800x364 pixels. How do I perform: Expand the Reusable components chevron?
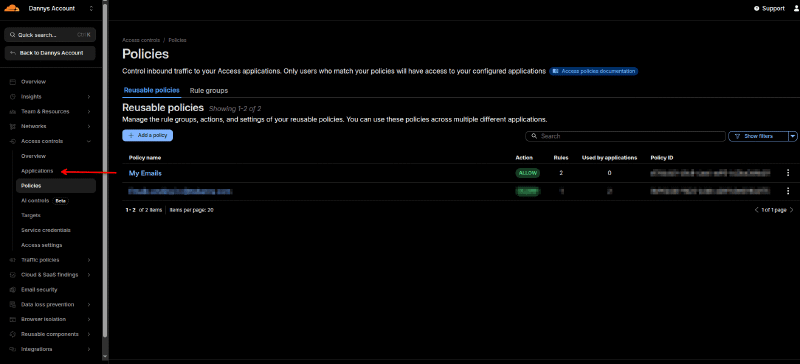[89, 334]
